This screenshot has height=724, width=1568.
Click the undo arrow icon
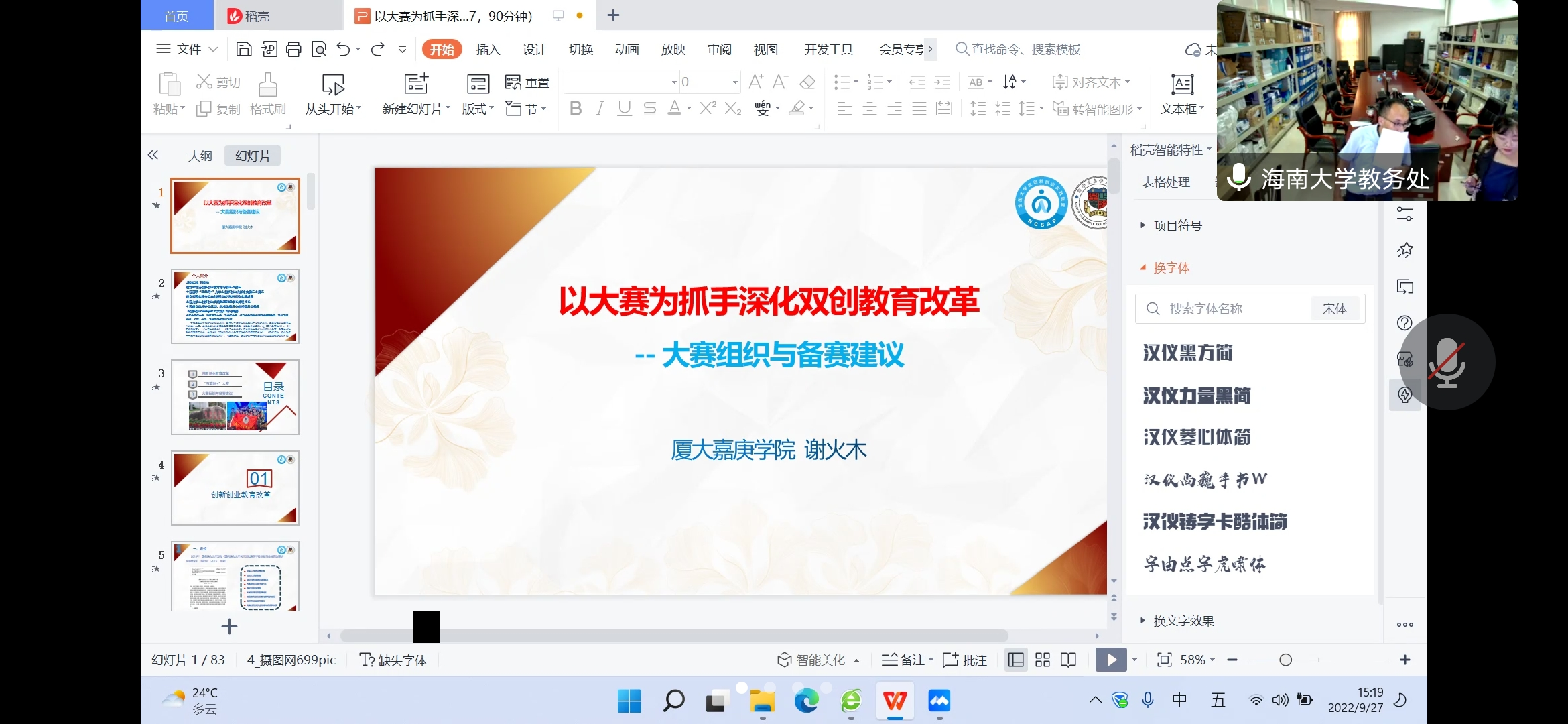tap(344, 49)
